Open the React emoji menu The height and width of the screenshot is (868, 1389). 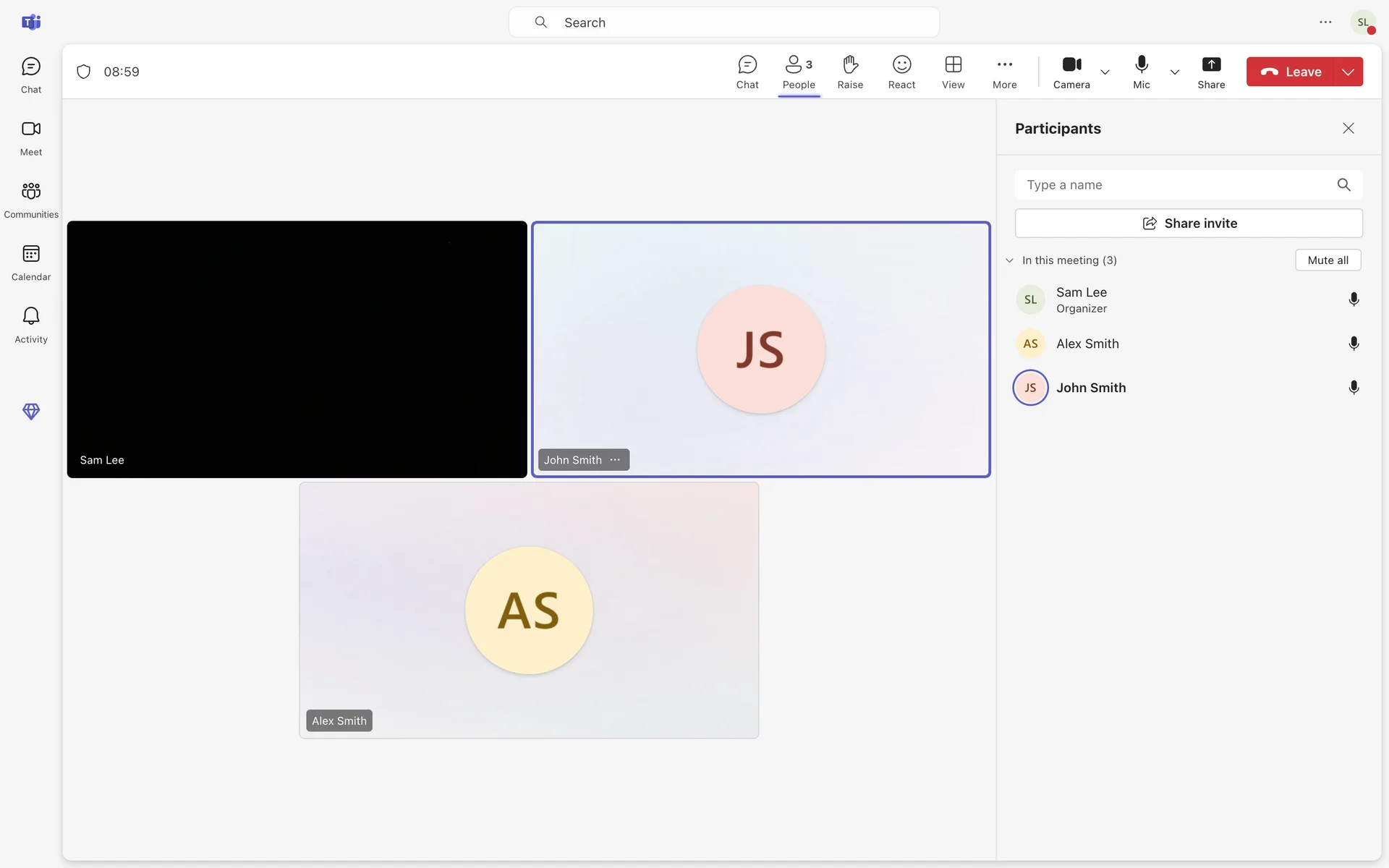[901, 72]
